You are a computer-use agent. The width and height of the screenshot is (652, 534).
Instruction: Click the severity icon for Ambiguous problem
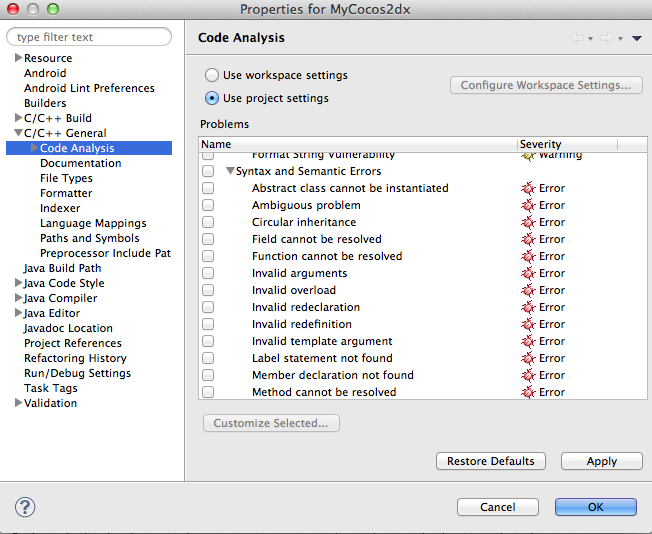coord(528,205)
